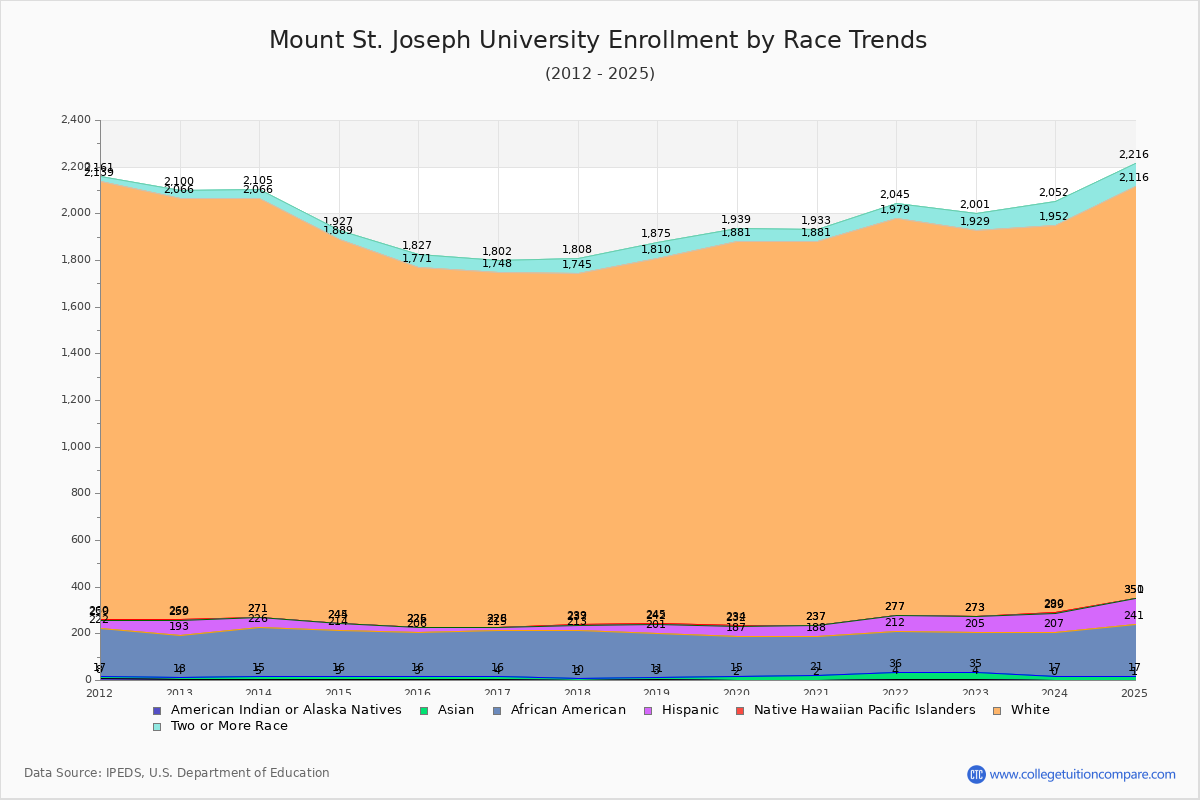Click the orange White legend marker
The height and width of the screenshot is (800, 1200).
[x=997, y=711]
